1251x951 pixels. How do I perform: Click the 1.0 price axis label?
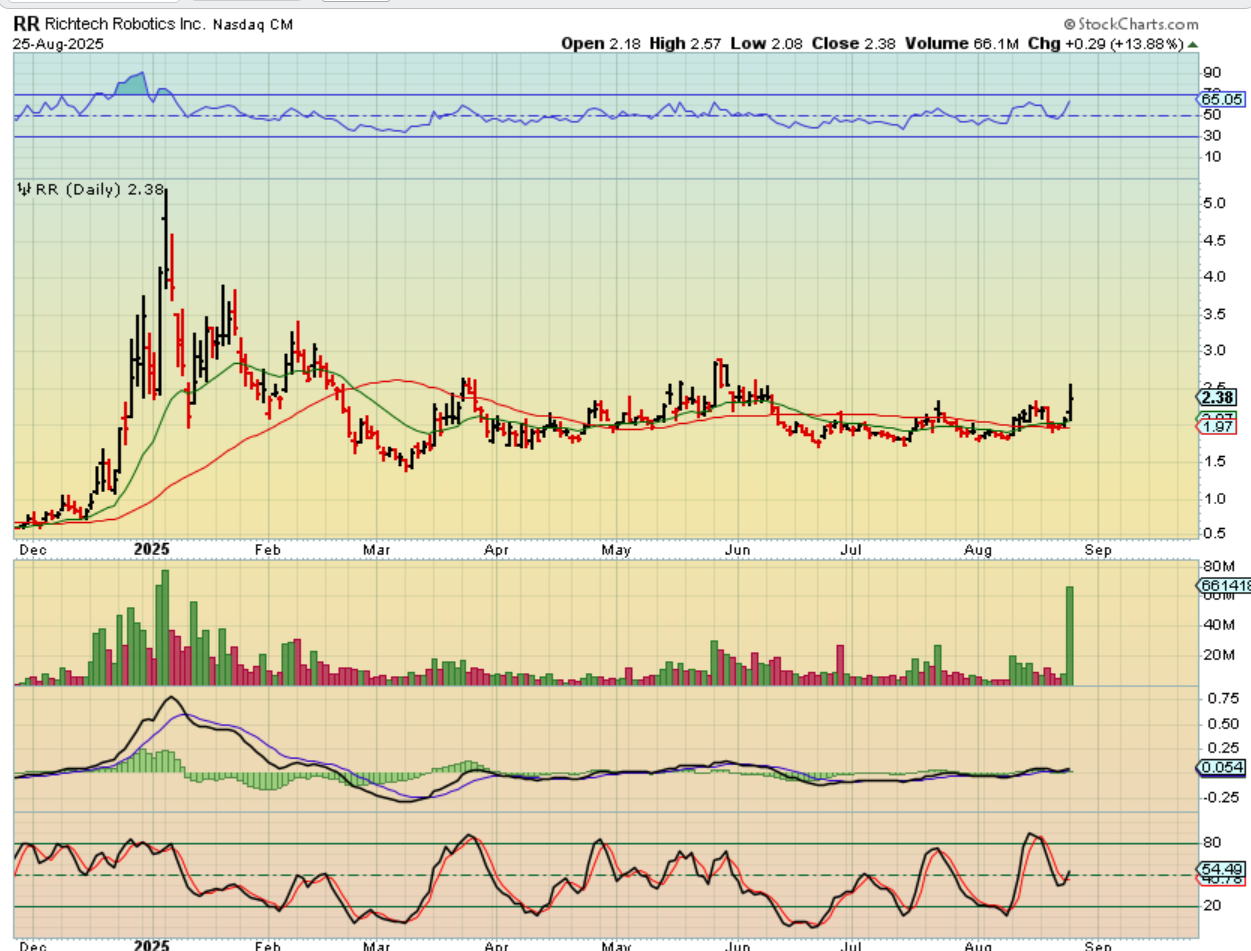pos(1212,498)
